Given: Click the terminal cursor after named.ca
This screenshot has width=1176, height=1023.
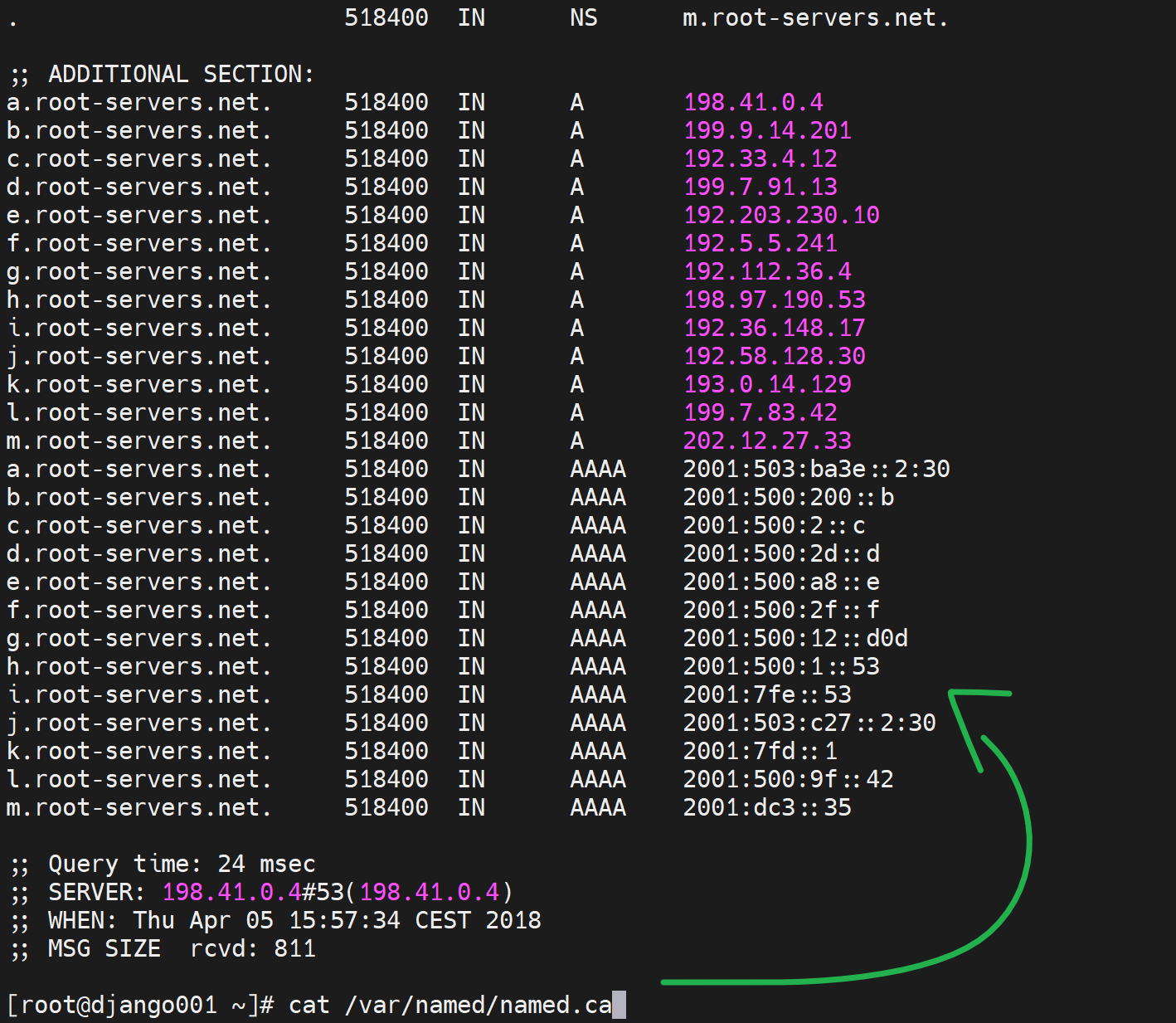Looking at the screenshot, I should [619, 1005].
